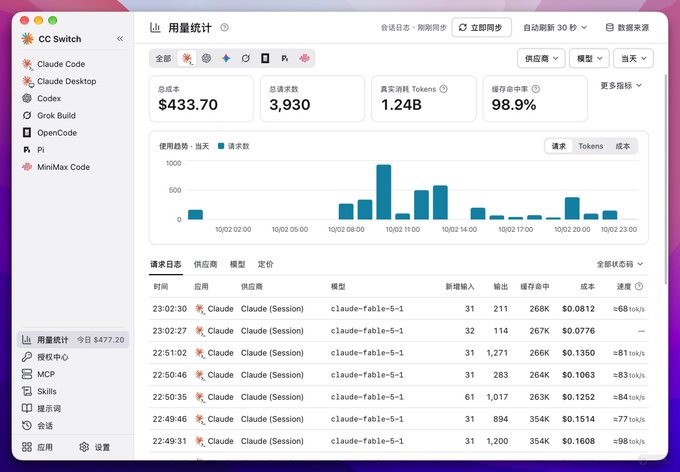Select 全部 in app filter bar
The height and width of the screenshot is (472, 680).
(163, 58)
